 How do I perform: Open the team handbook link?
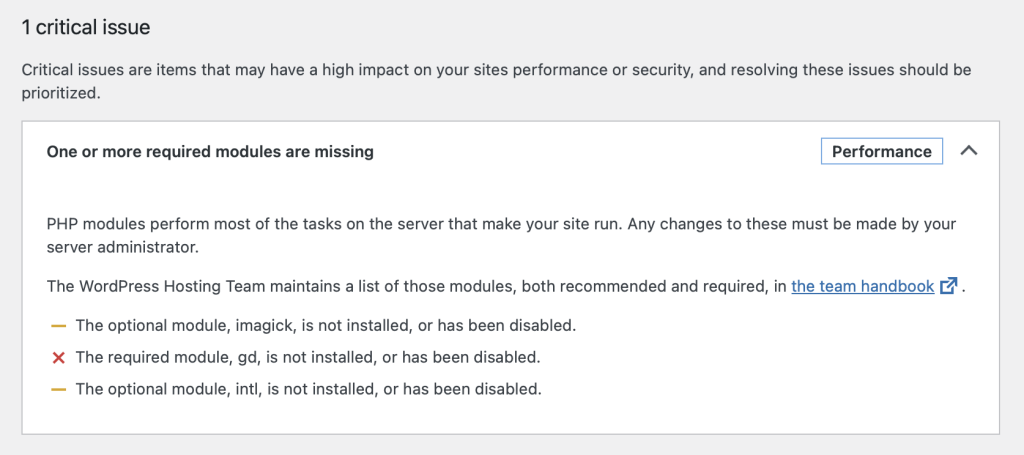(862, 286)
